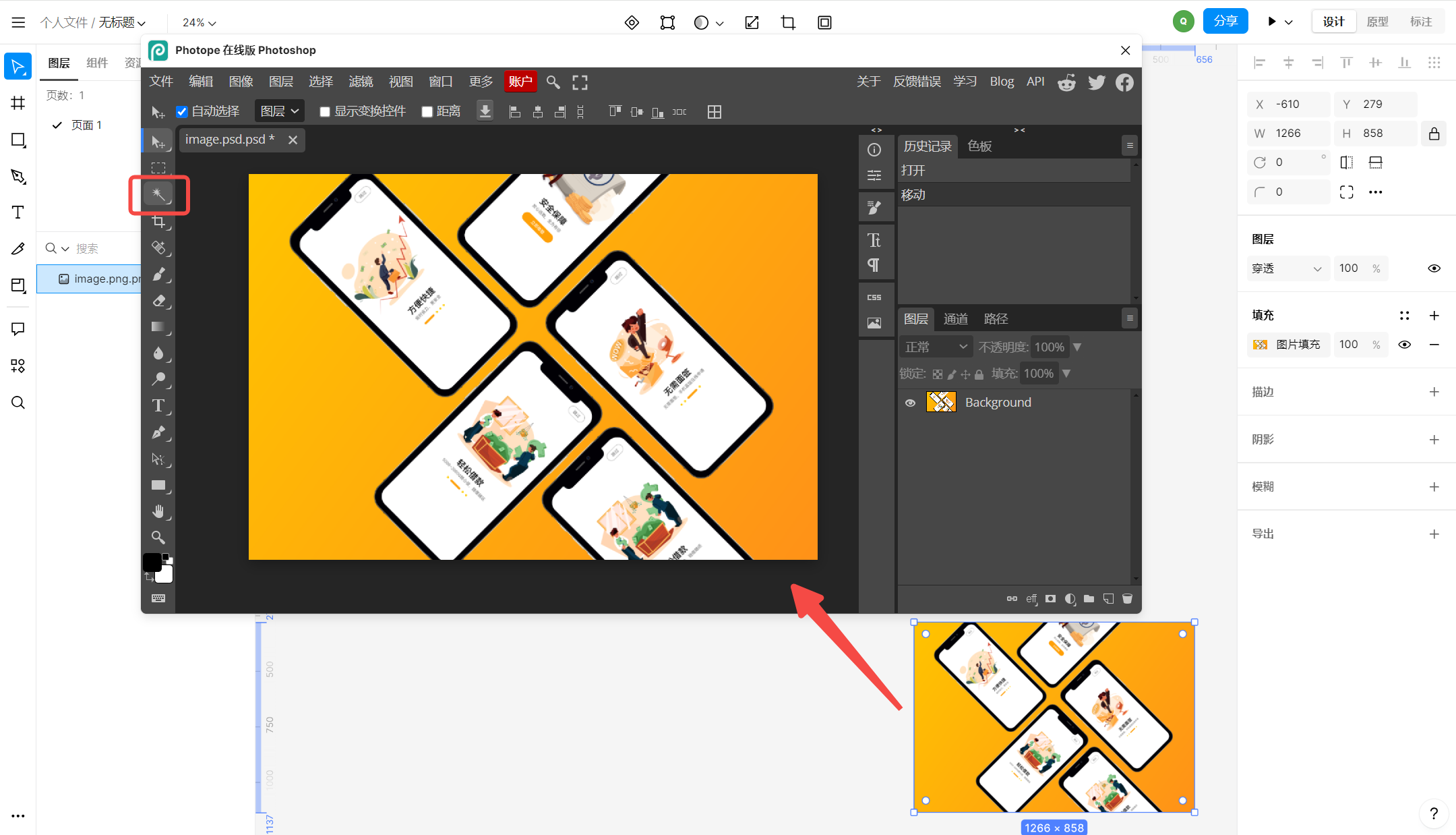Open the 穿透 layer blend dropdown
1456x835 pixels.
pos(1287,268)
